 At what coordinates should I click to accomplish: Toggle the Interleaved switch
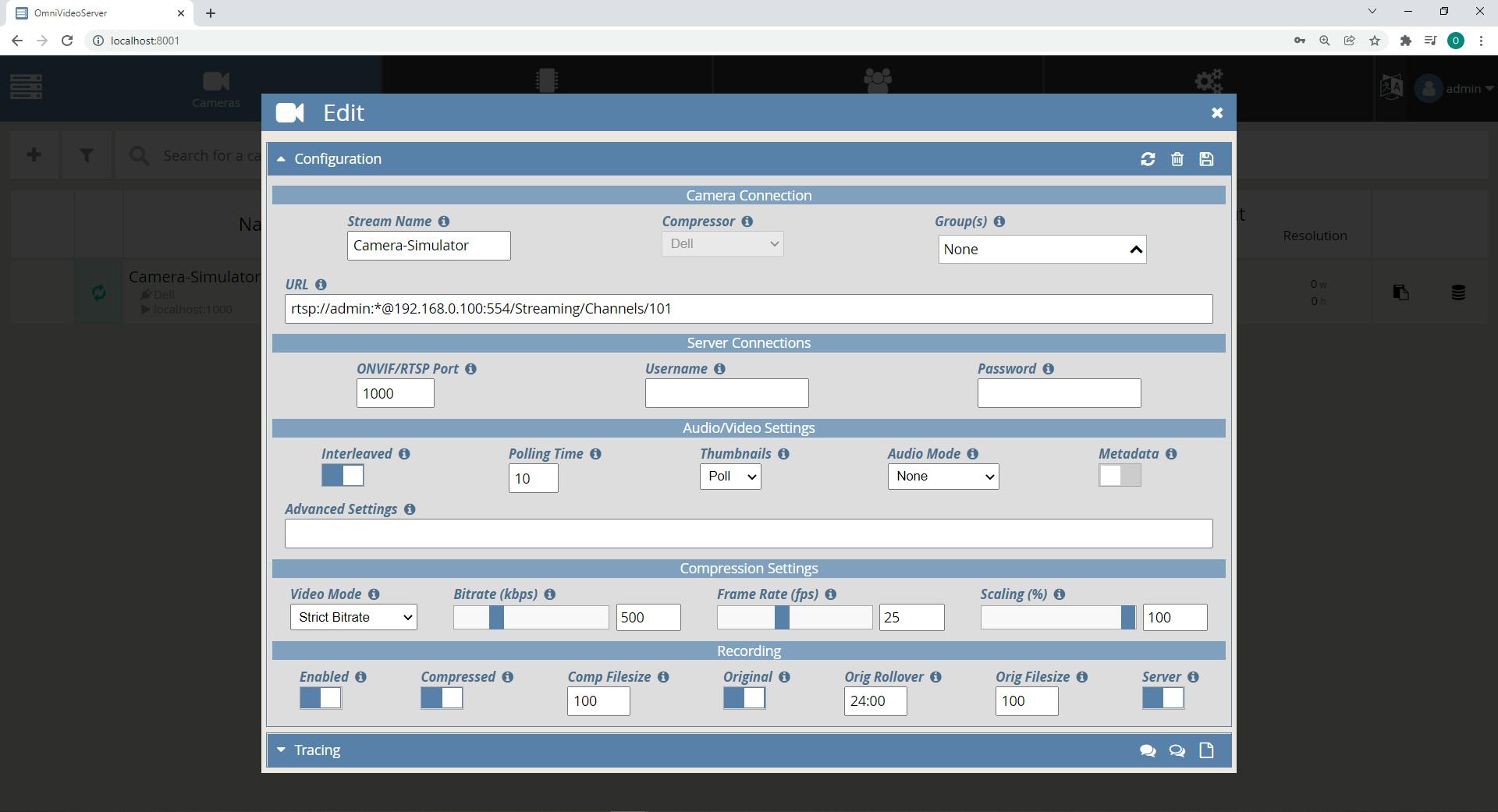(x=343, y=476)
